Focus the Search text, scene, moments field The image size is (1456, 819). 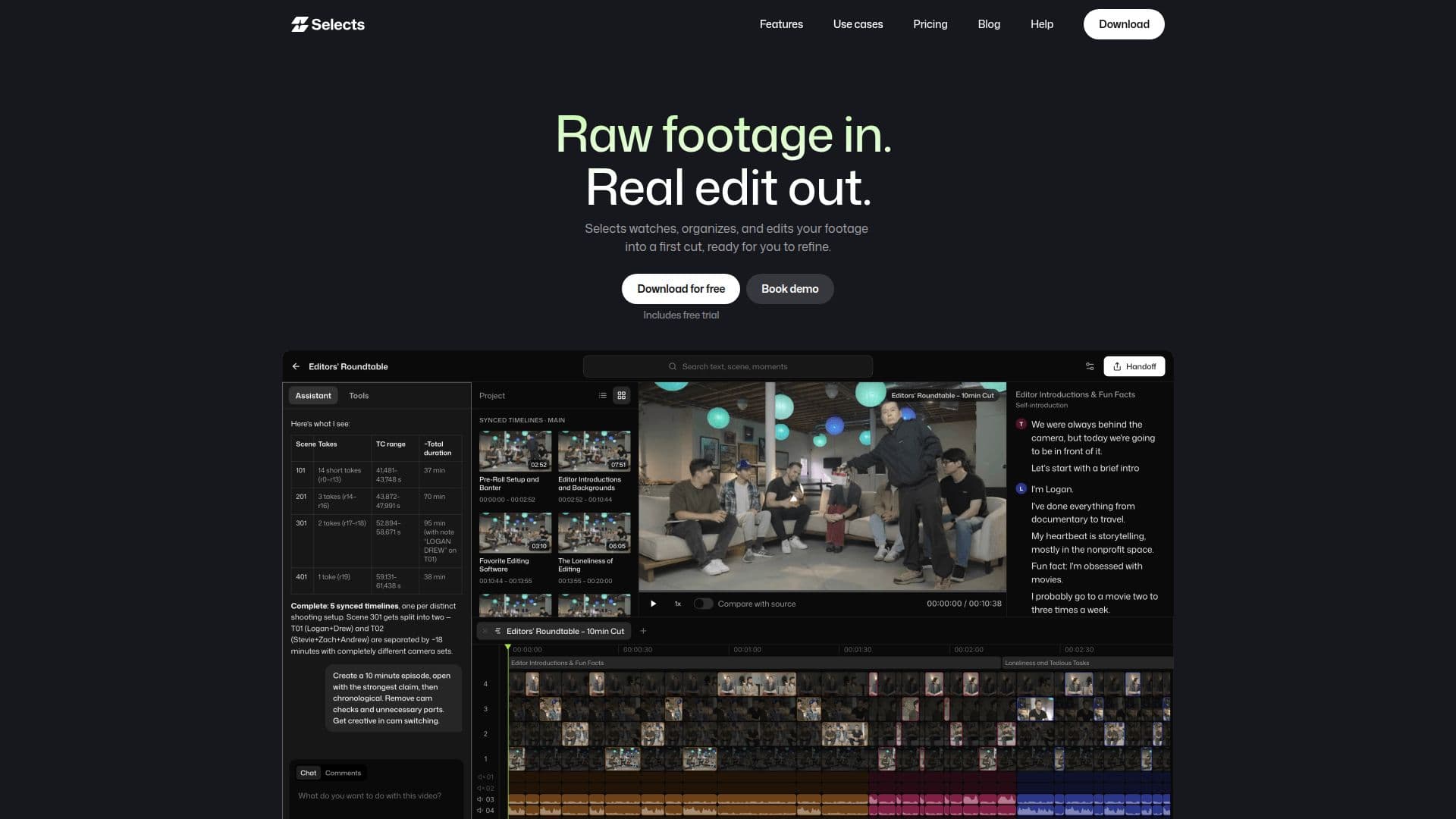[727, 366]
